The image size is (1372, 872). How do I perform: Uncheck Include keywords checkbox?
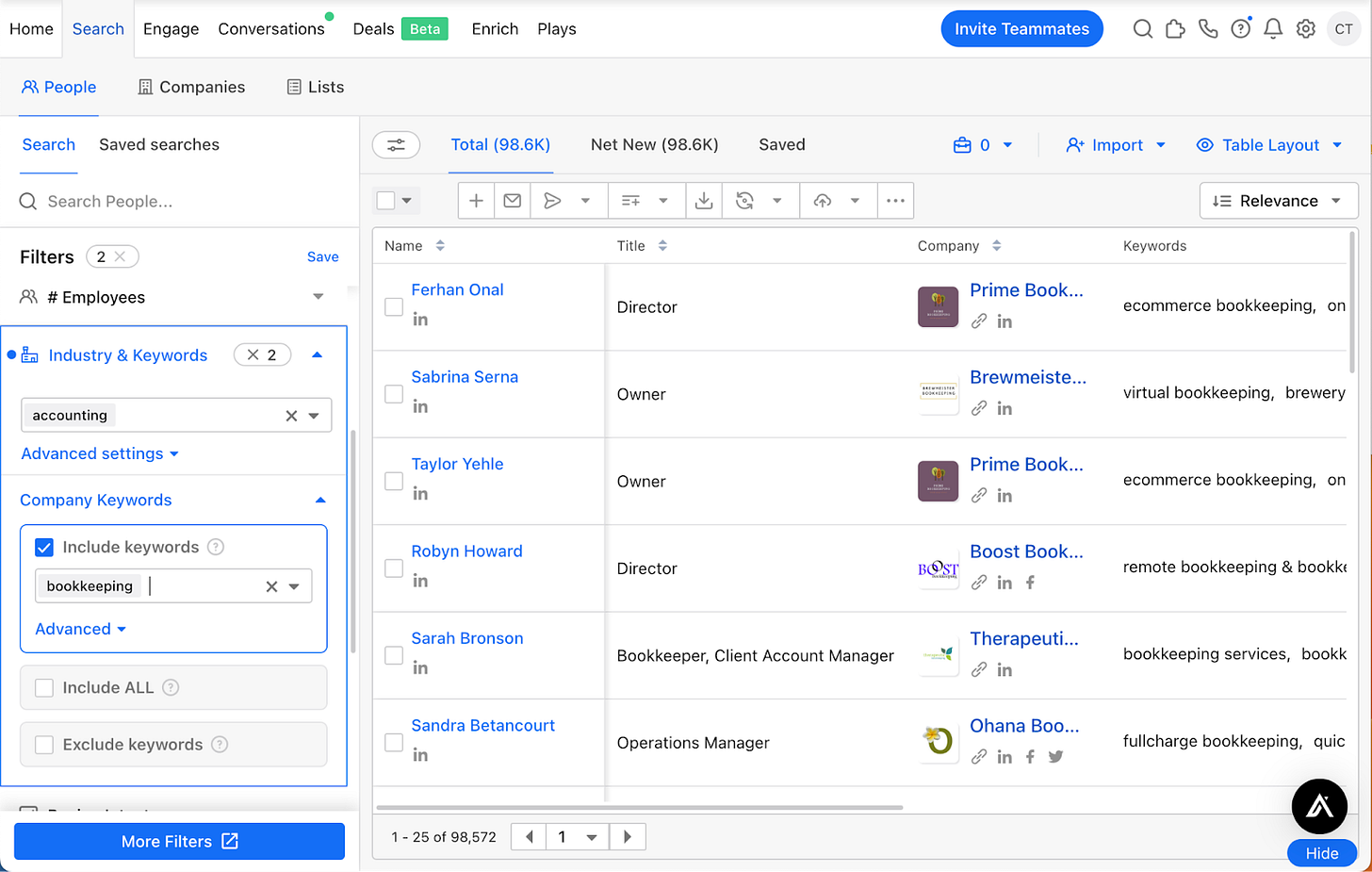pyautogui.click(x=44, y=548)
